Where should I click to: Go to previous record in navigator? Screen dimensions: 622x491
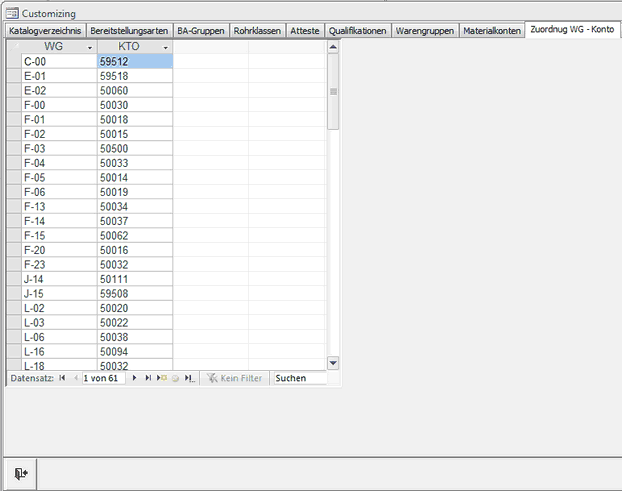75,379
